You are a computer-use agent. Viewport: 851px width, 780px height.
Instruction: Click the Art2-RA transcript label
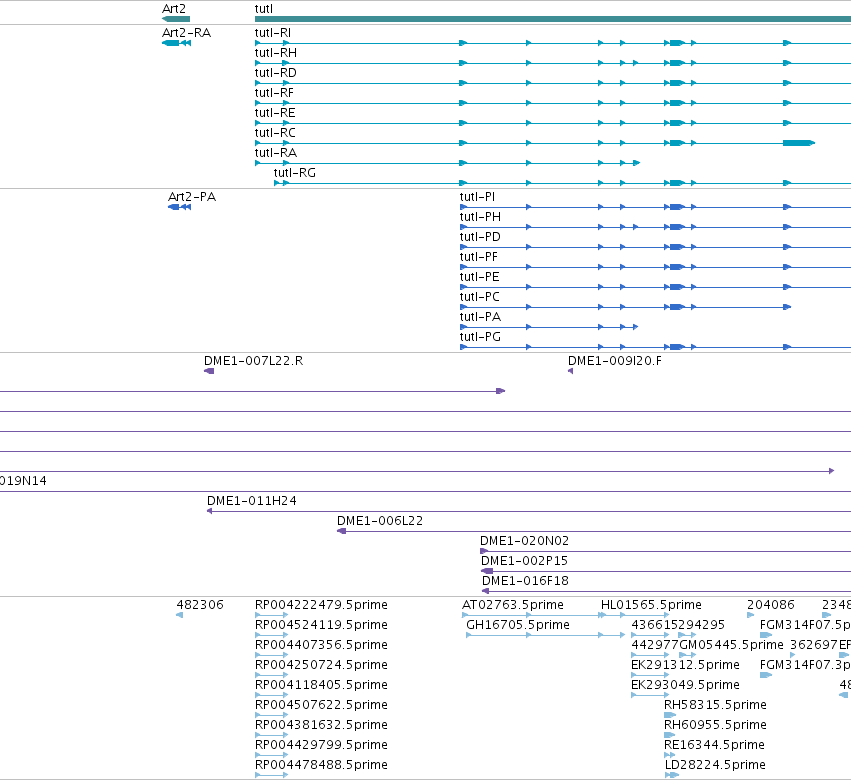tap(186, 33)
